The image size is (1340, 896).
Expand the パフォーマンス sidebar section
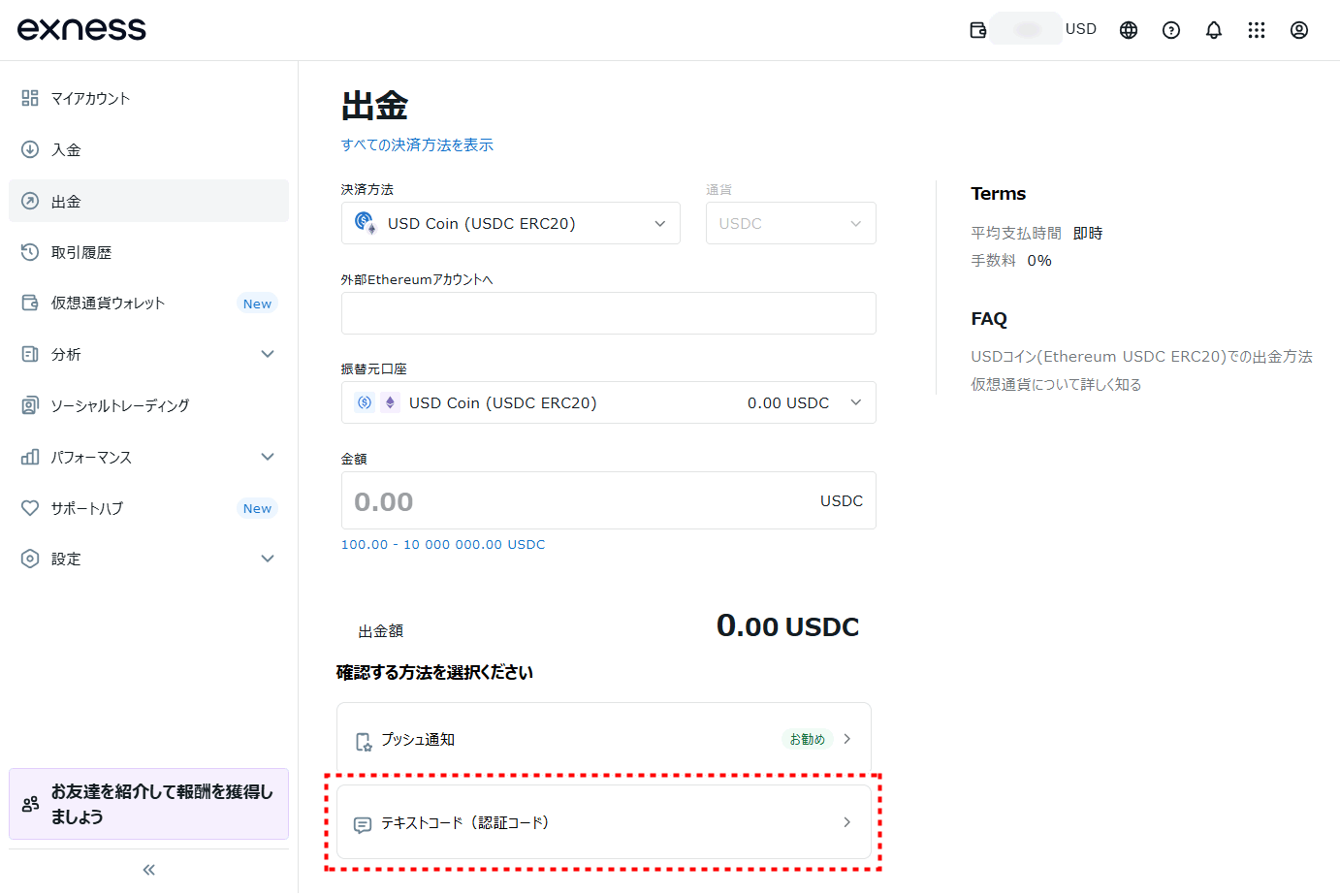[x=268, y=457]
